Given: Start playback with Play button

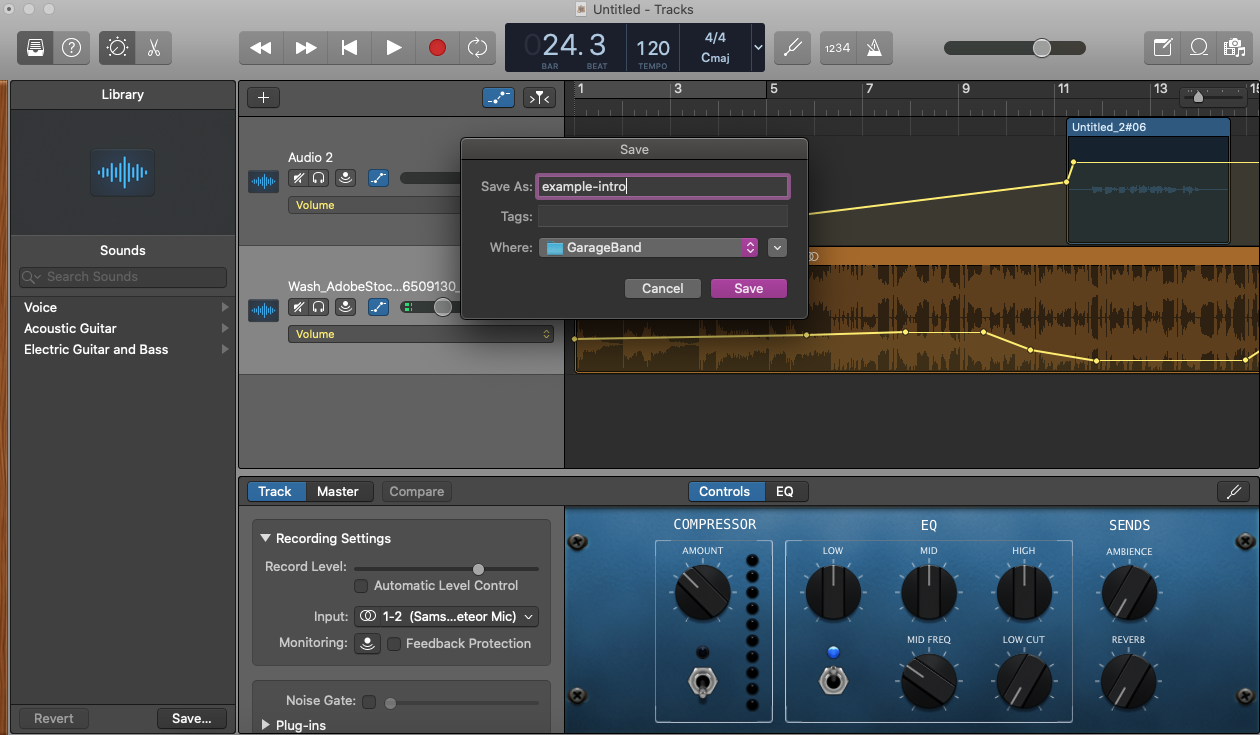Looking at the screenshot, I should tap(393, 48).
